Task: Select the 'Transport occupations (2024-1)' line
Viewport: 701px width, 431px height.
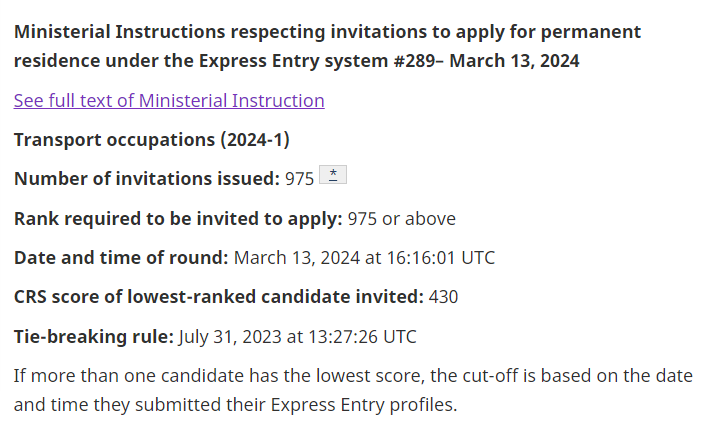Action: pos(152,139)
